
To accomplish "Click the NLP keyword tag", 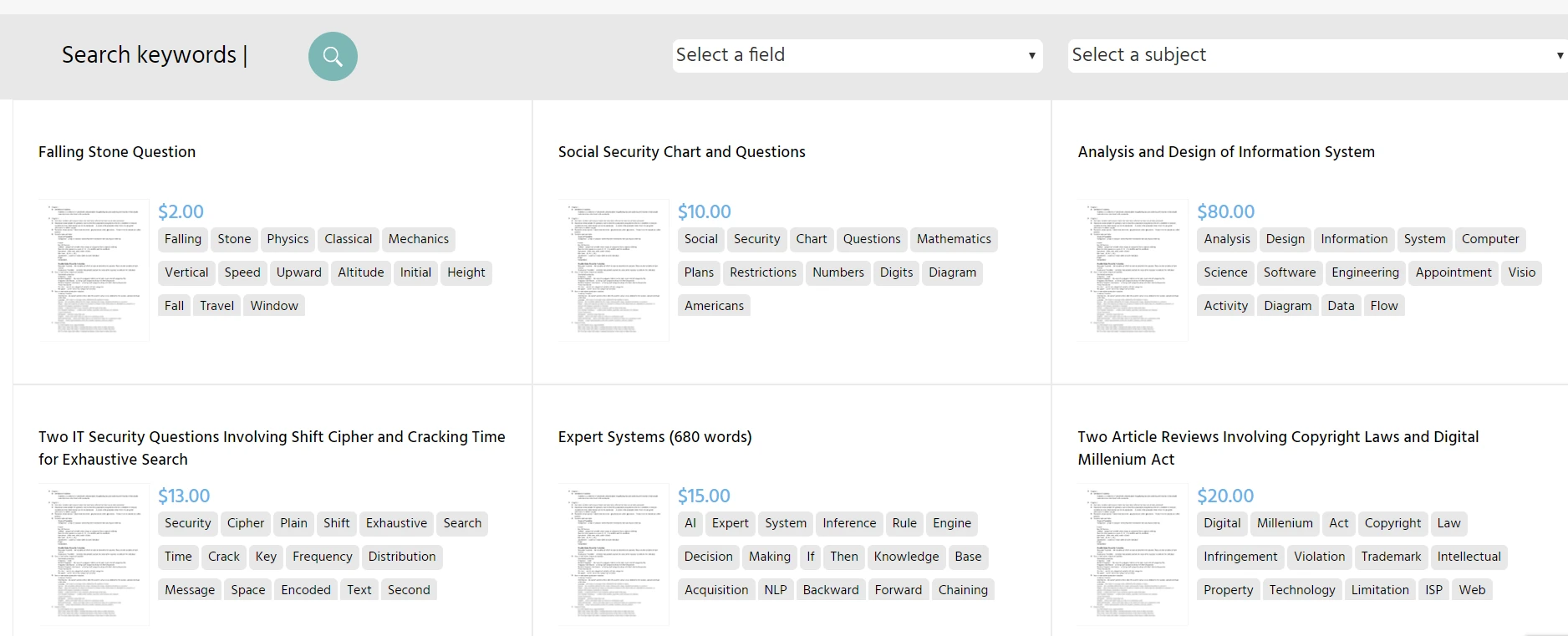I will [775, 590].
